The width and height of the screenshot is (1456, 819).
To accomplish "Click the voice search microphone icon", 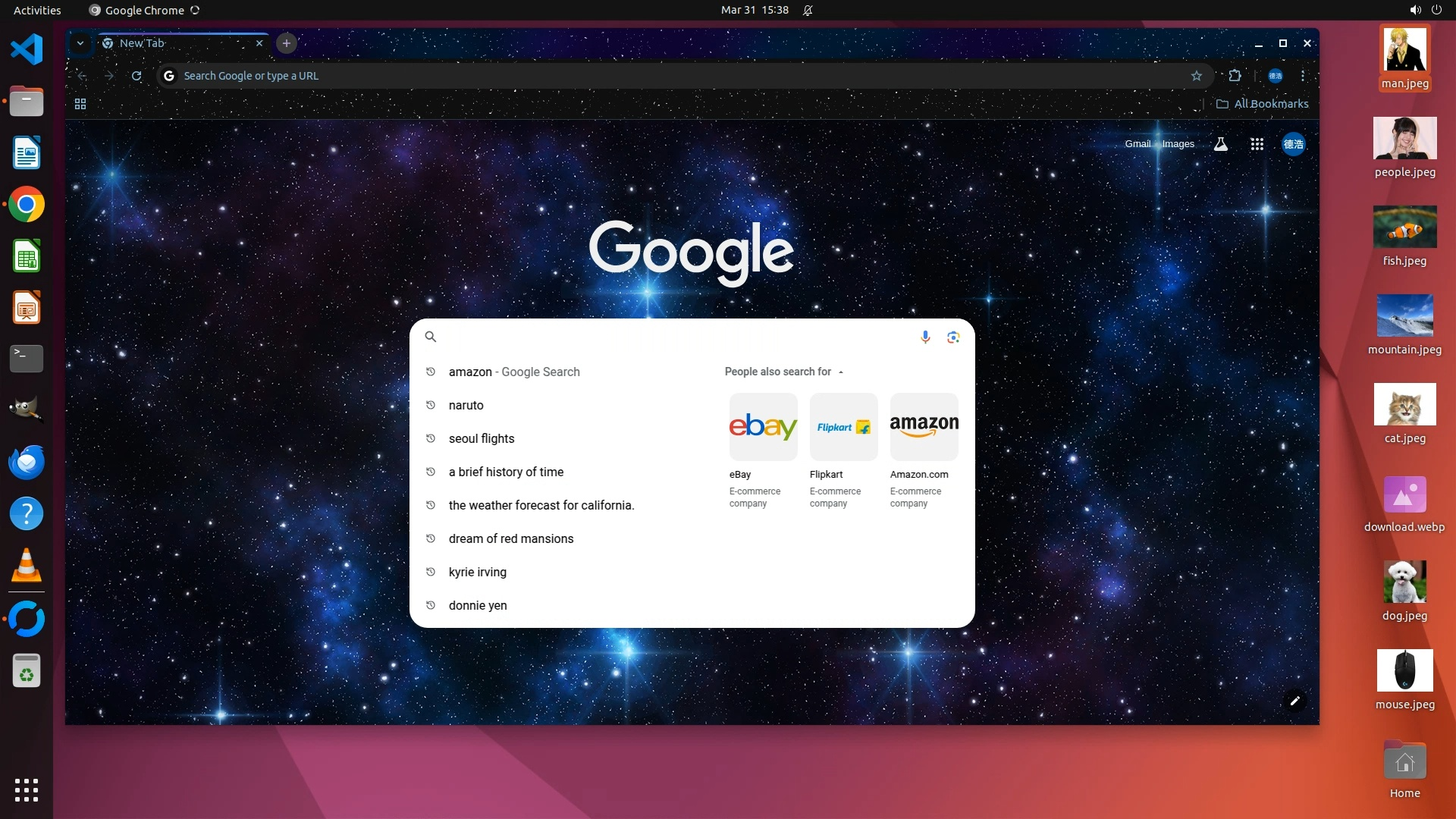I will point(925,337).
